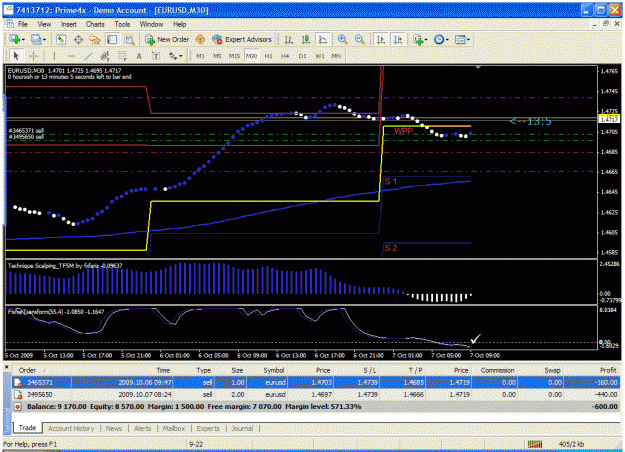
Task: Click the chart shift triangle marker atop chart
Action: click(478, 68)
